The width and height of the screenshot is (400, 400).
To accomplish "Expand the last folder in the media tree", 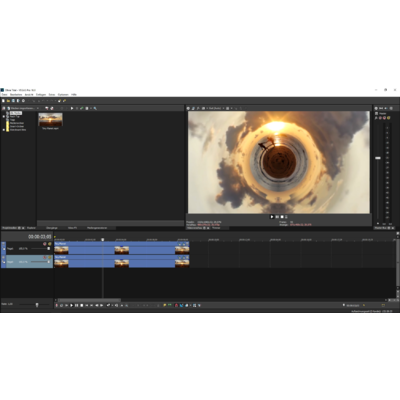I will pos(4,130).
